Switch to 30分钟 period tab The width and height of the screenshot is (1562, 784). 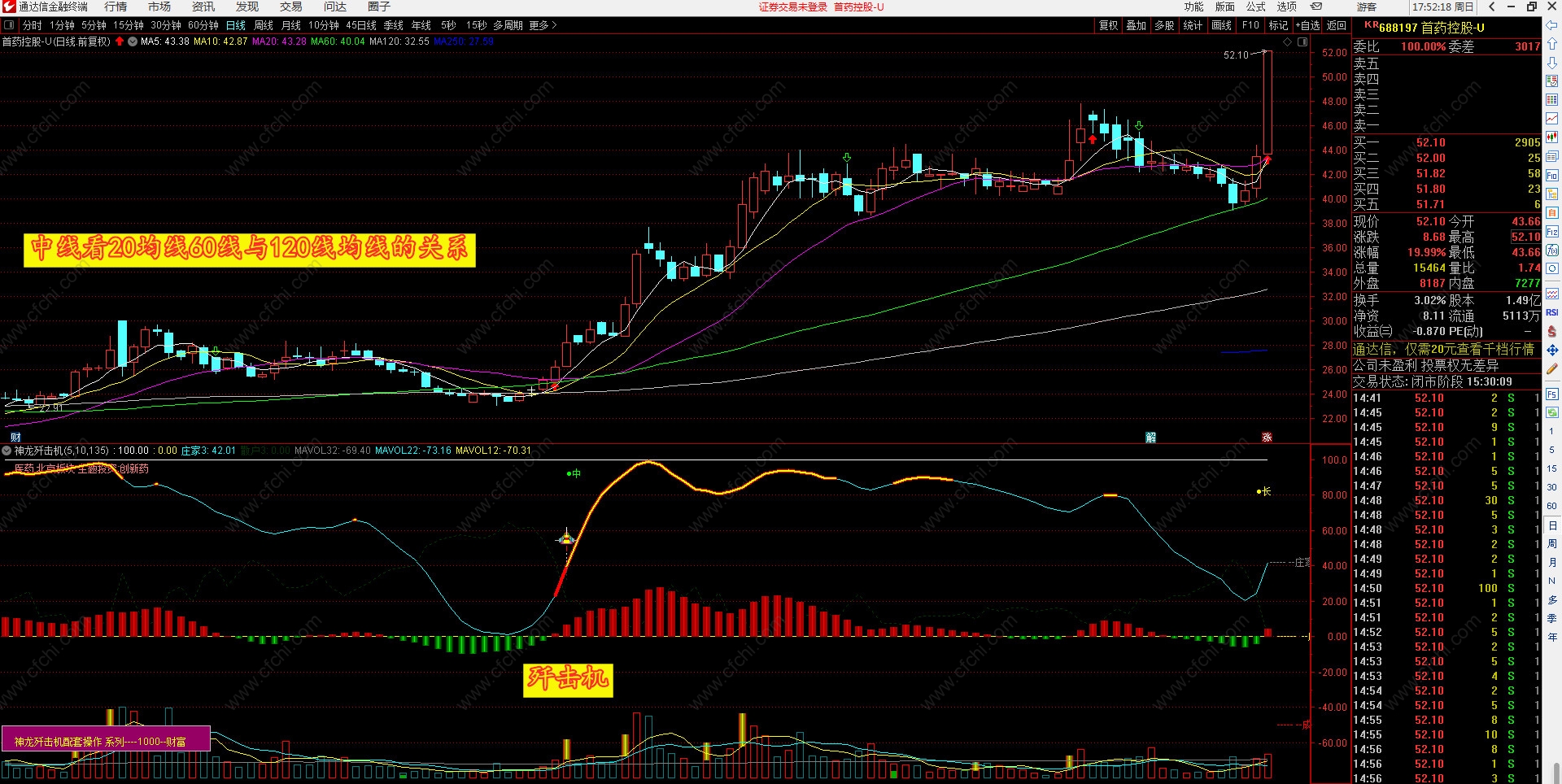tap(166, 25)
